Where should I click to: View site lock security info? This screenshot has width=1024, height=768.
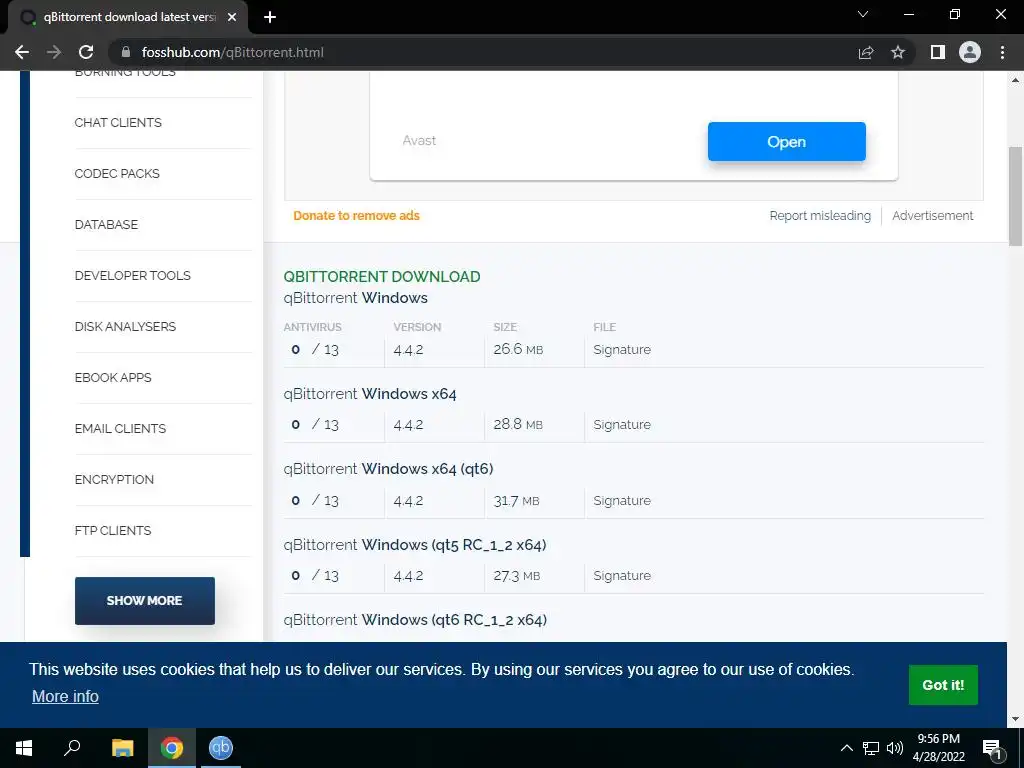126,52
